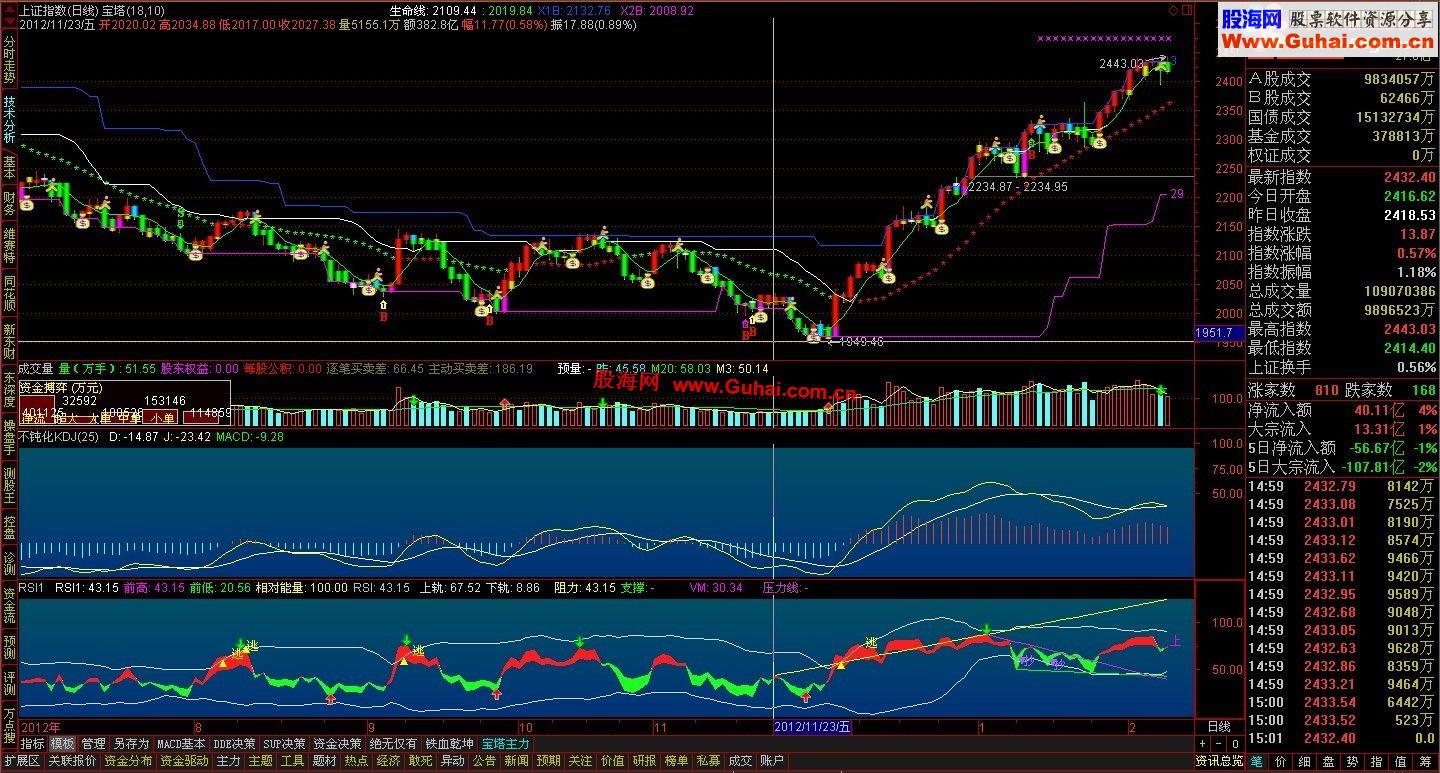The image size is (1440, 773).
Task: Apply the 铁血乾坤 template
Action: point(449,744)
